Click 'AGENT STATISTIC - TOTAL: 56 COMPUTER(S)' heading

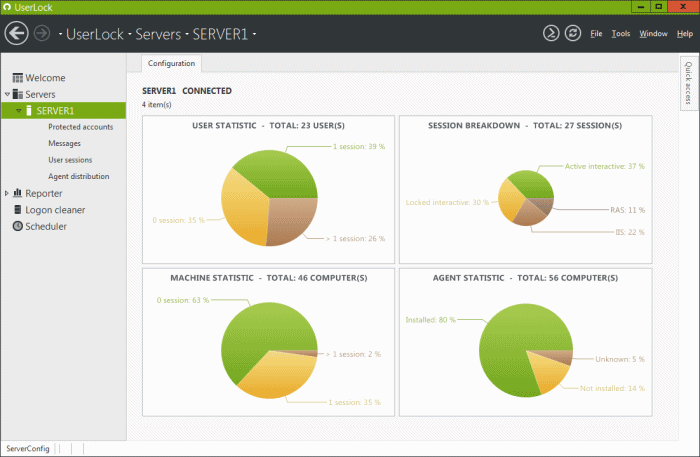coord(525,278)
